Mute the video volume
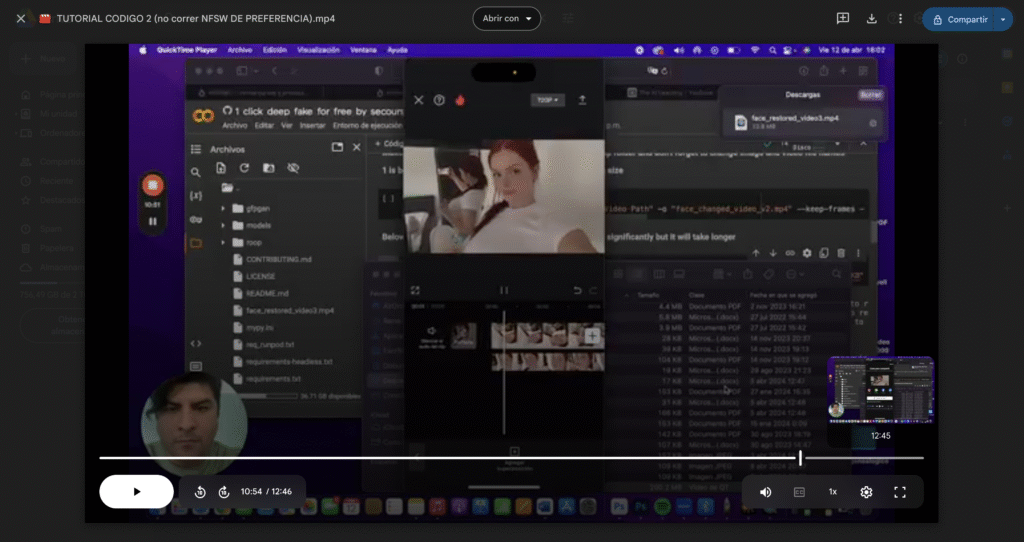The width and height of the screenshot is (1024, 542). tap(766, 492)
